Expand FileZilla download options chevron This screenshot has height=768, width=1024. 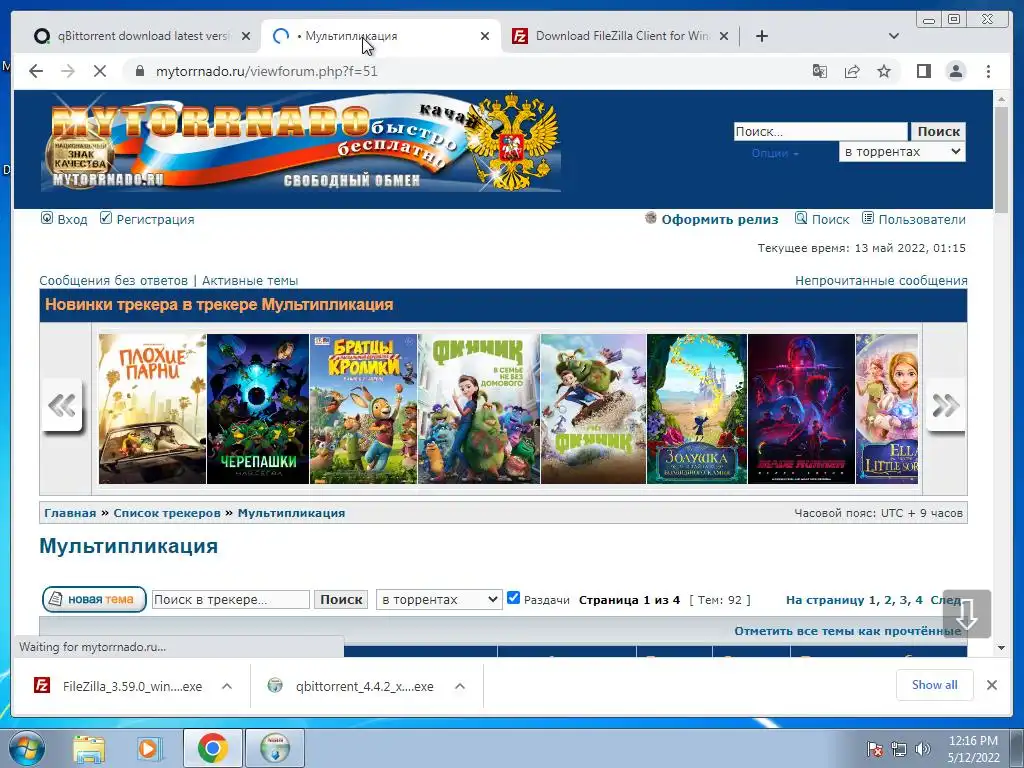227,686
